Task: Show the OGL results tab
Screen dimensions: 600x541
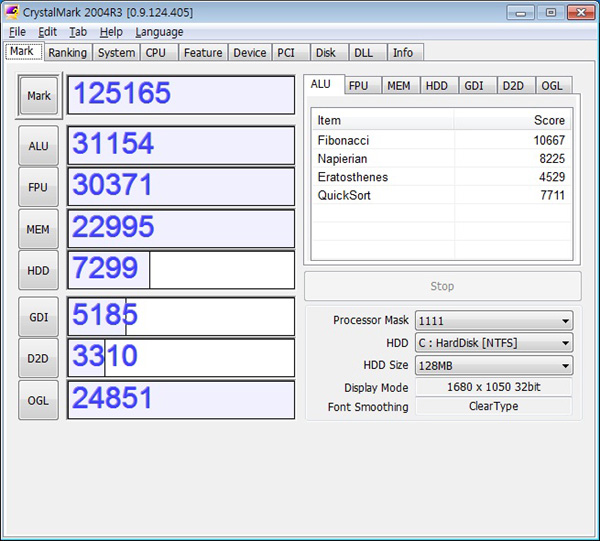Action: tap(554, 85)
